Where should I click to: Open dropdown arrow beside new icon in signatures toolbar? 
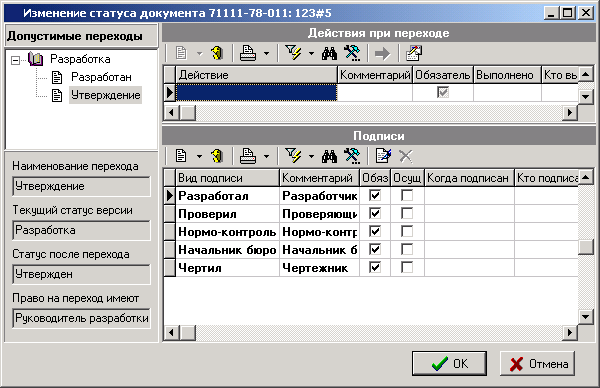[x=199, y=156]
